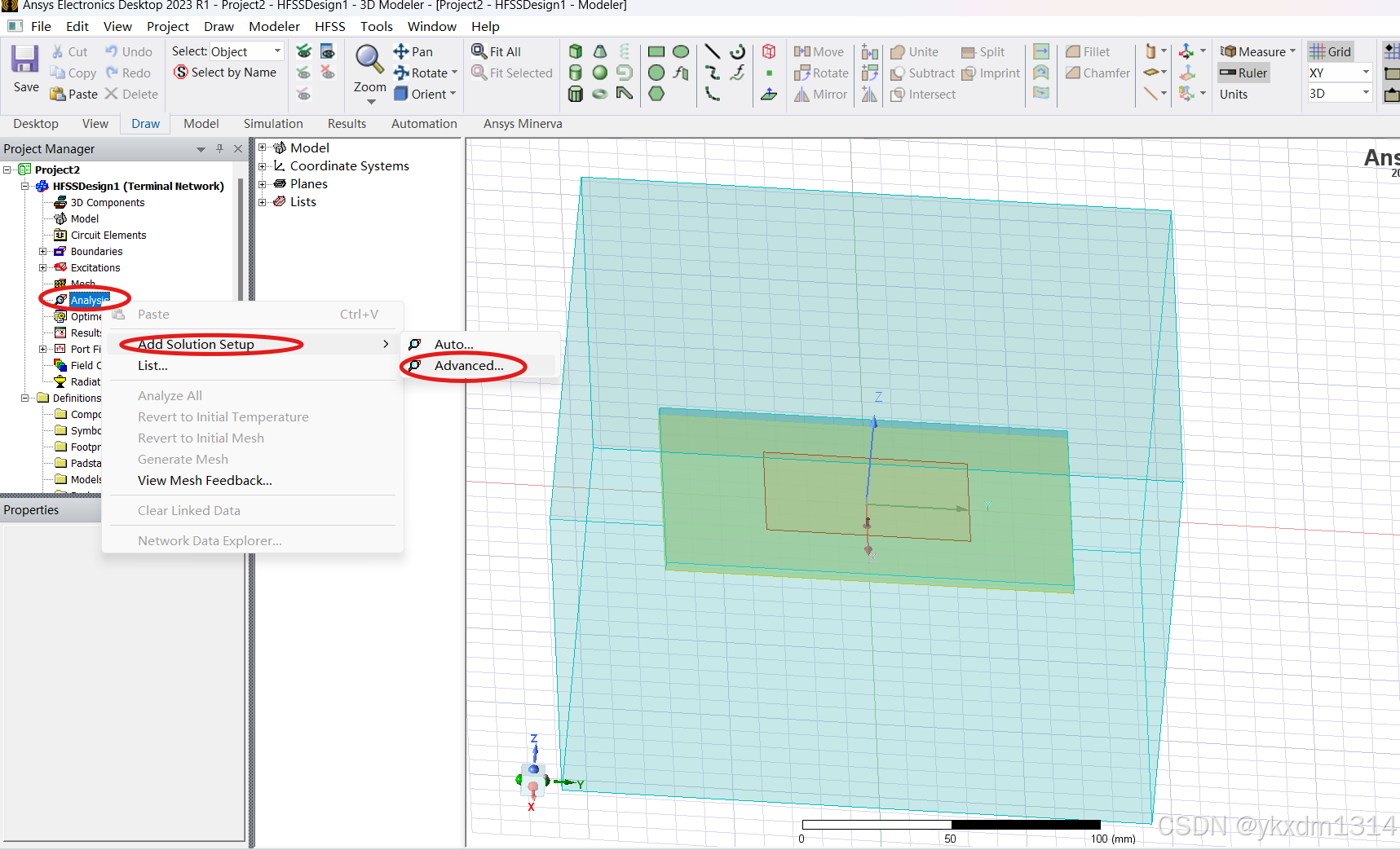Open the Rotate view dropdown arrow
The width and height of the screenshot is (1400, 850).
pyautogui.click(x=454, y=73)
